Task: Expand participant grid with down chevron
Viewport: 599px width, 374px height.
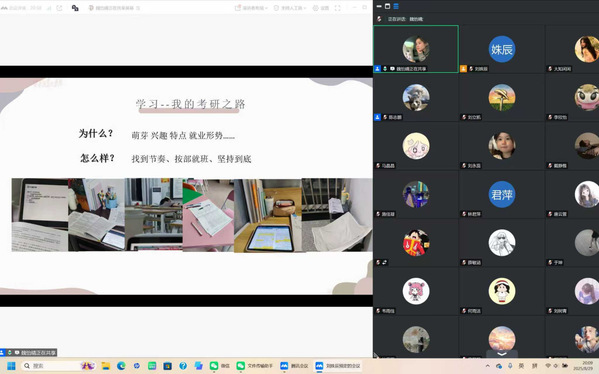Action: [502, 354]
